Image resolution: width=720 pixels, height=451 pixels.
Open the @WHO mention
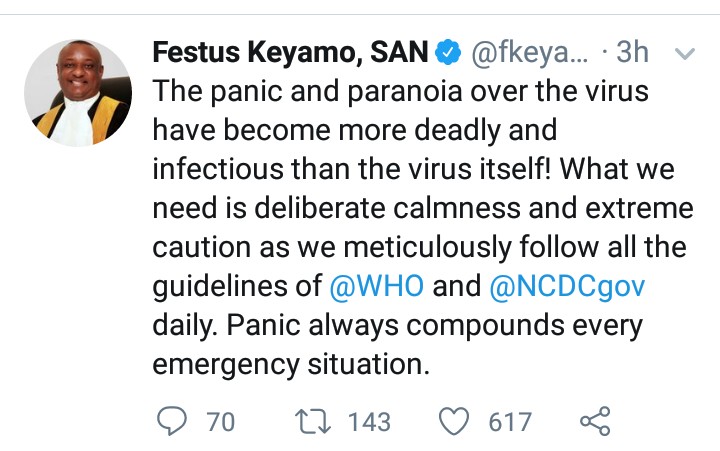(377, 287)
